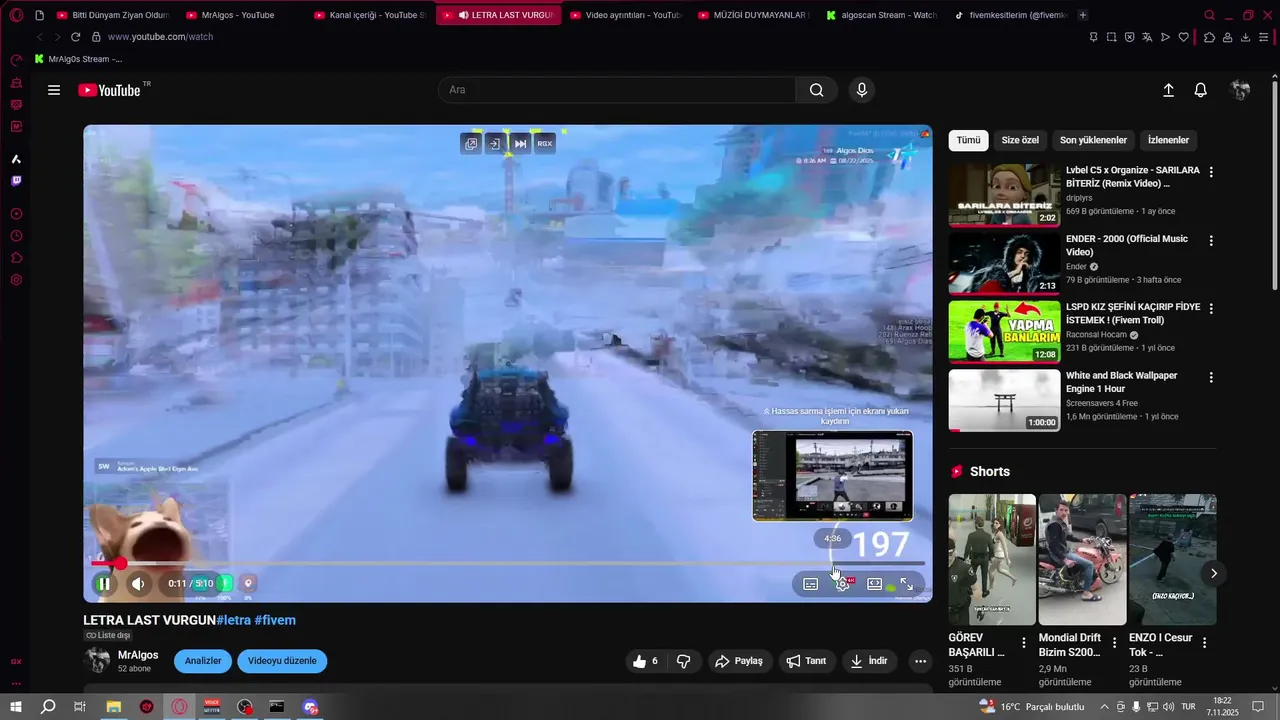Click the Tanıt promote button
The width and height of the screenshot is (1280, 720).
[x=806, y=661]
